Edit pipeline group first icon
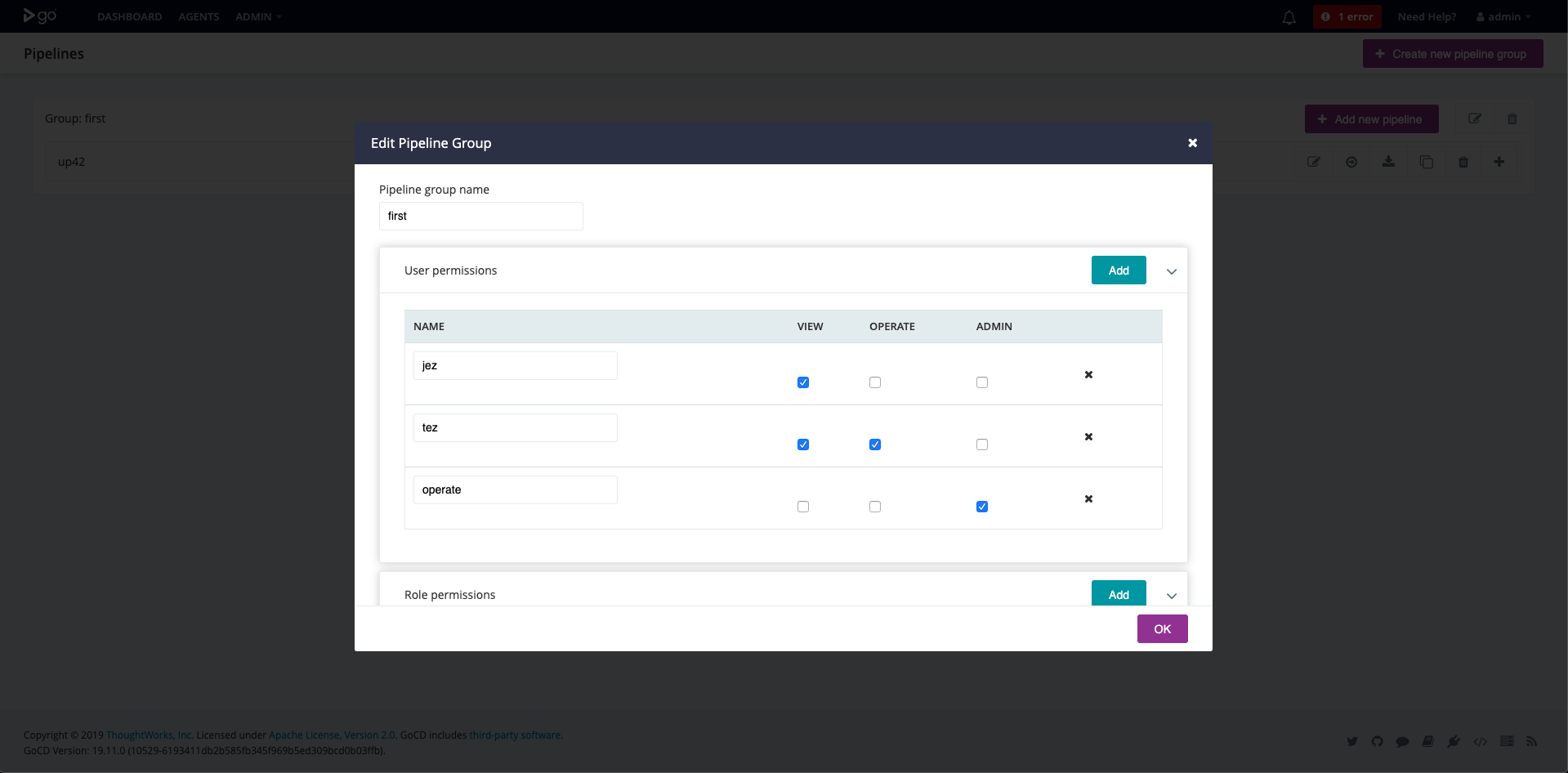This screenshot has width=1568, height=773. pos(1475,118)
